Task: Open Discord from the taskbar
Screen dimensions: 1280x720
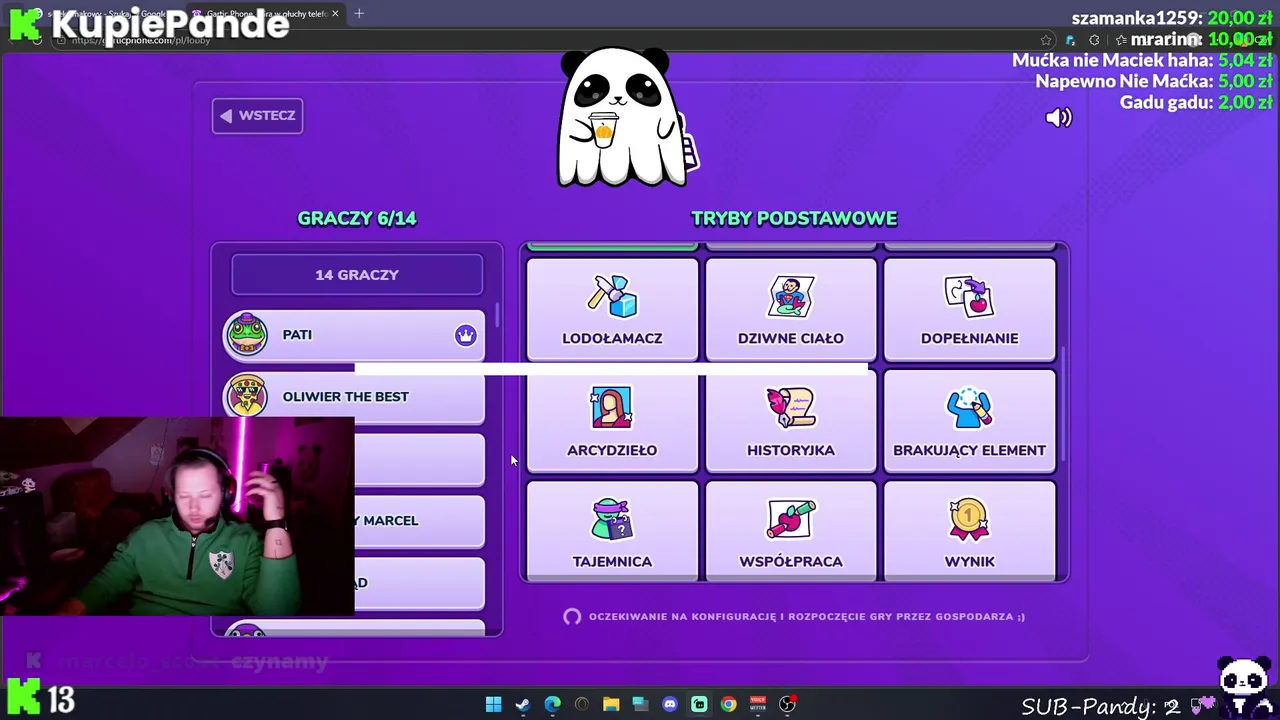Action: pos(670,704)
